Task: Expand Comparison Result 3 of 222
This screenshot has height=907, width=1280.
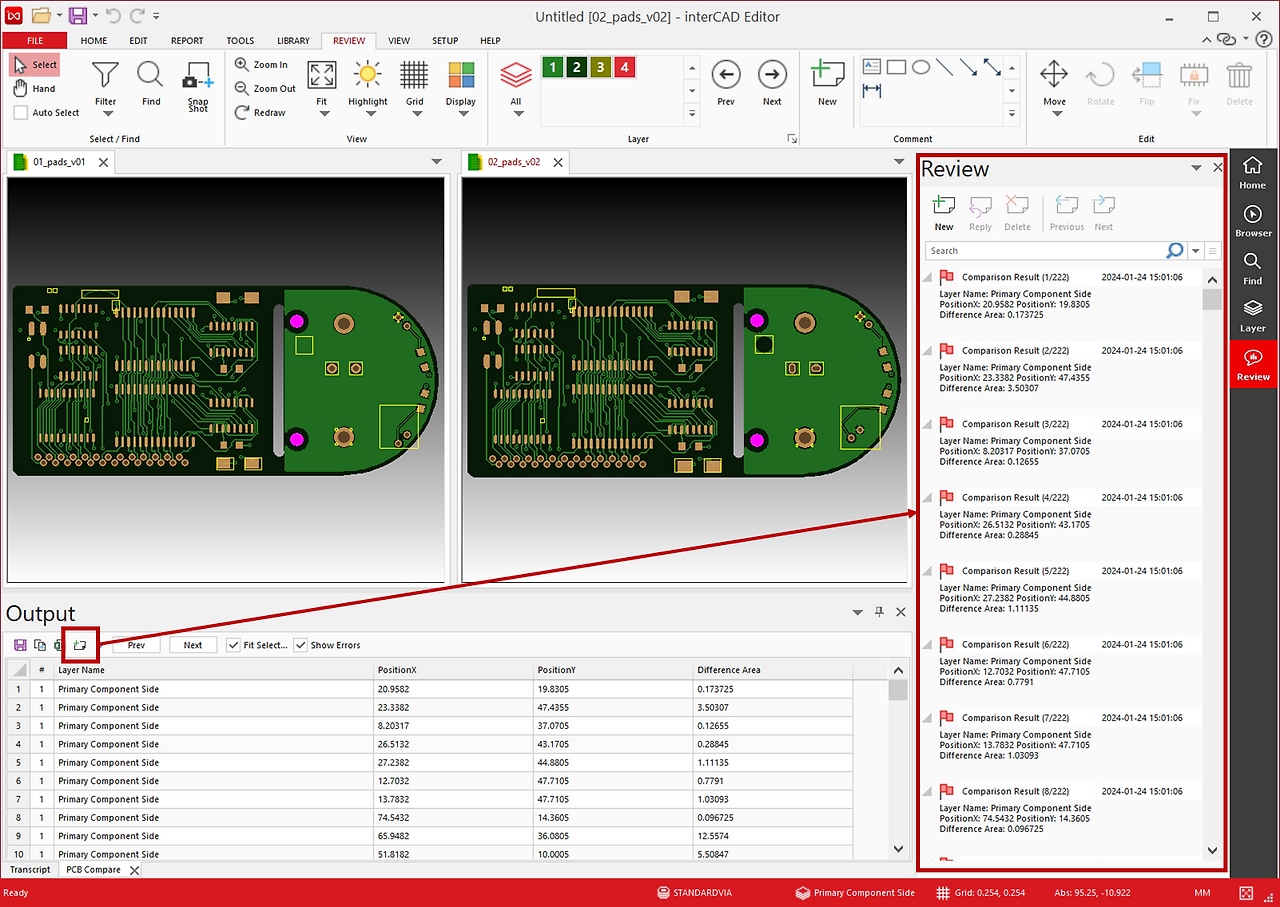Action: pyautogui.click(x=925, y=423)
